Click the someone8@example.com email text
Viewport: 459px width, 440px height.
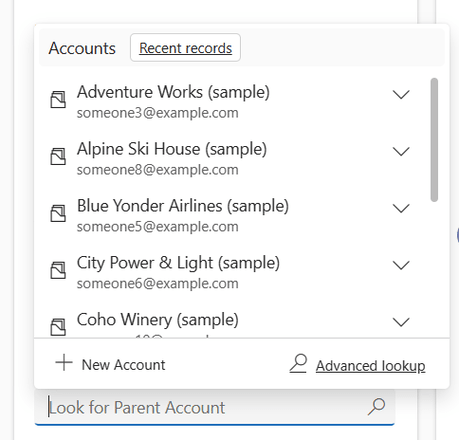click(x=158, y=170)
